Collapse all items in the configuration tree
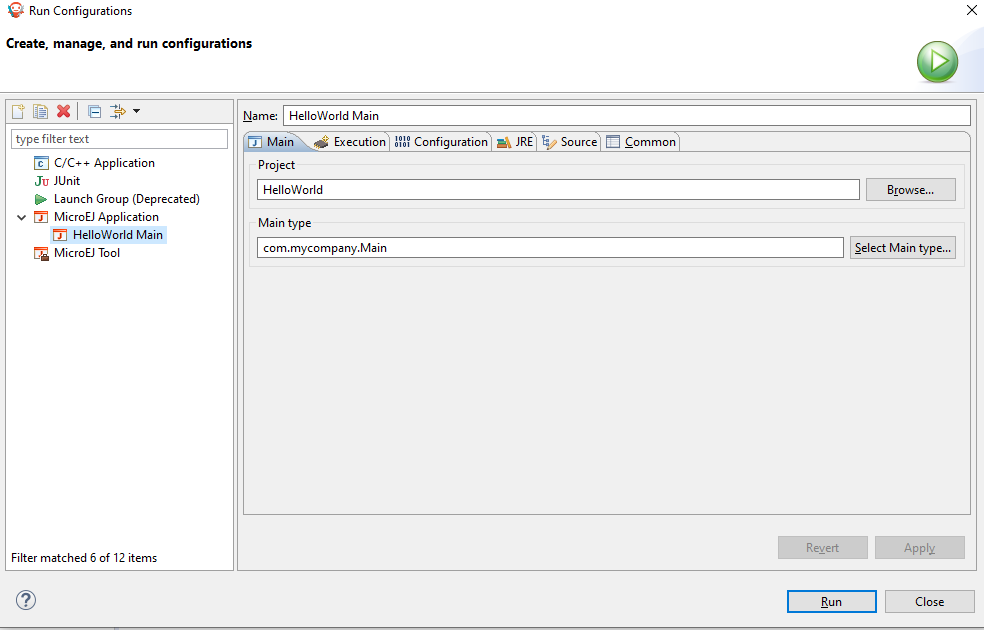984x630 pixels. click(94, 111)
